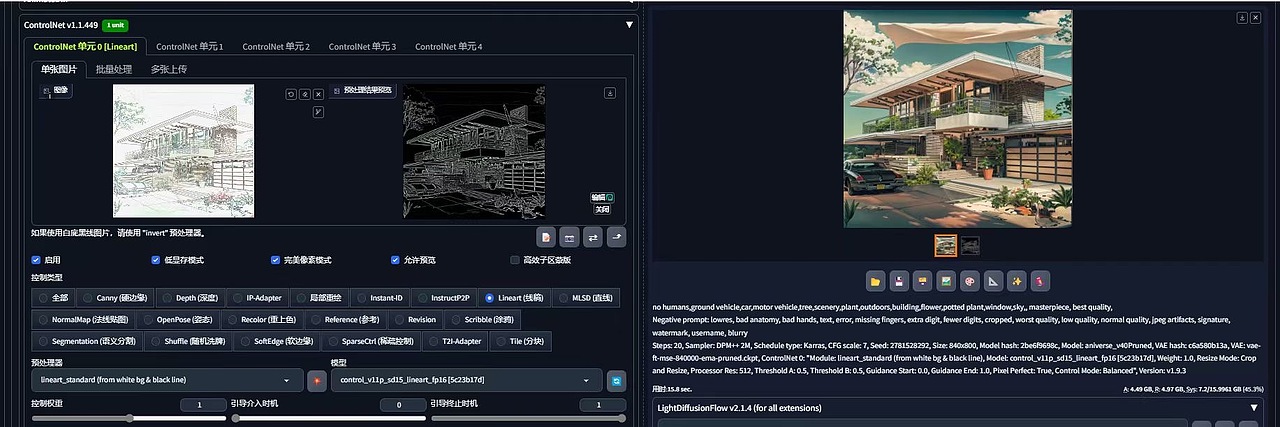This screenshot has height=427, width=1280.
Task: Select the Canny control type
Action: coord(115,298)
